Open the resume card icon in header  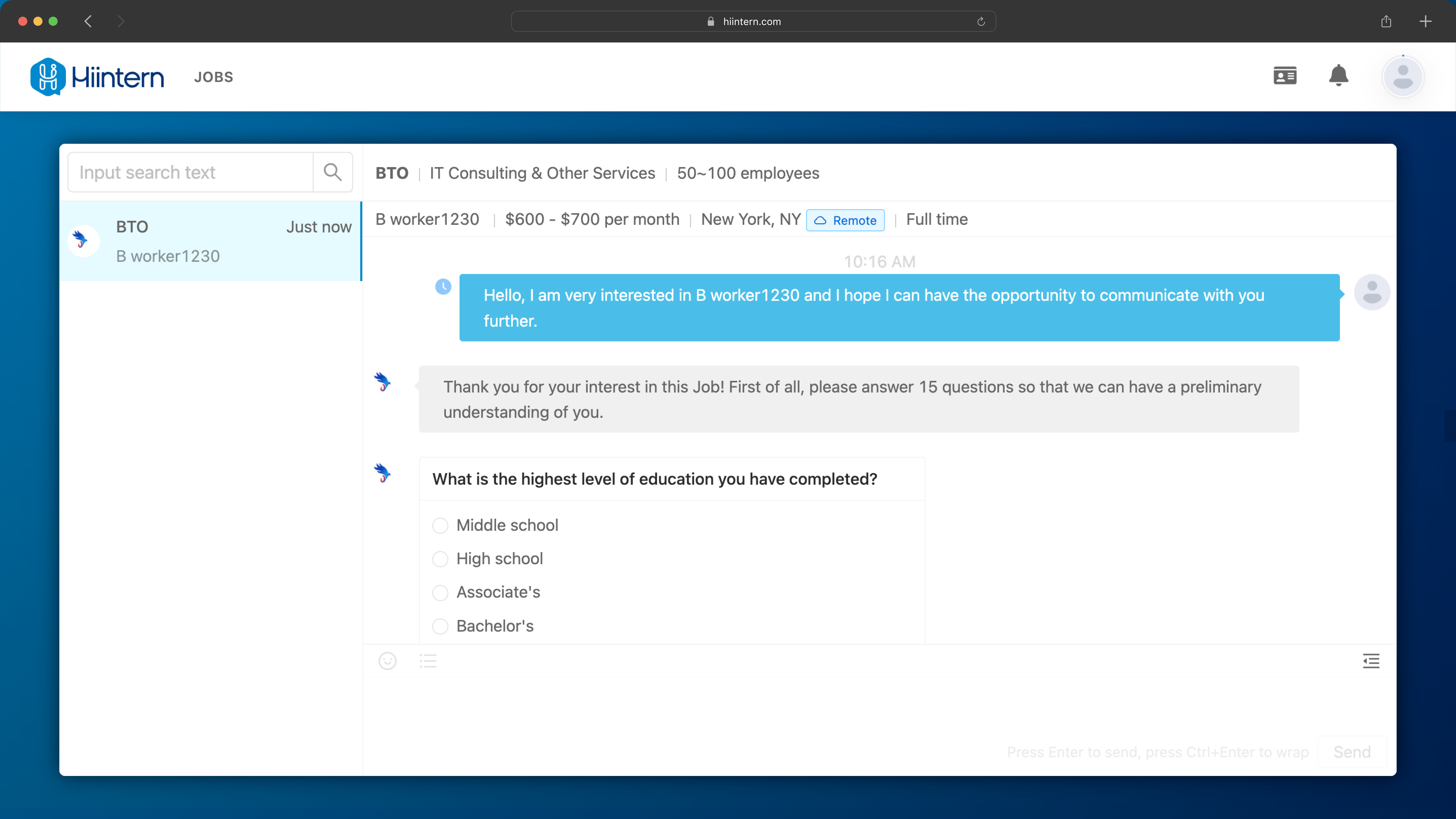(x=1285, y=76)
